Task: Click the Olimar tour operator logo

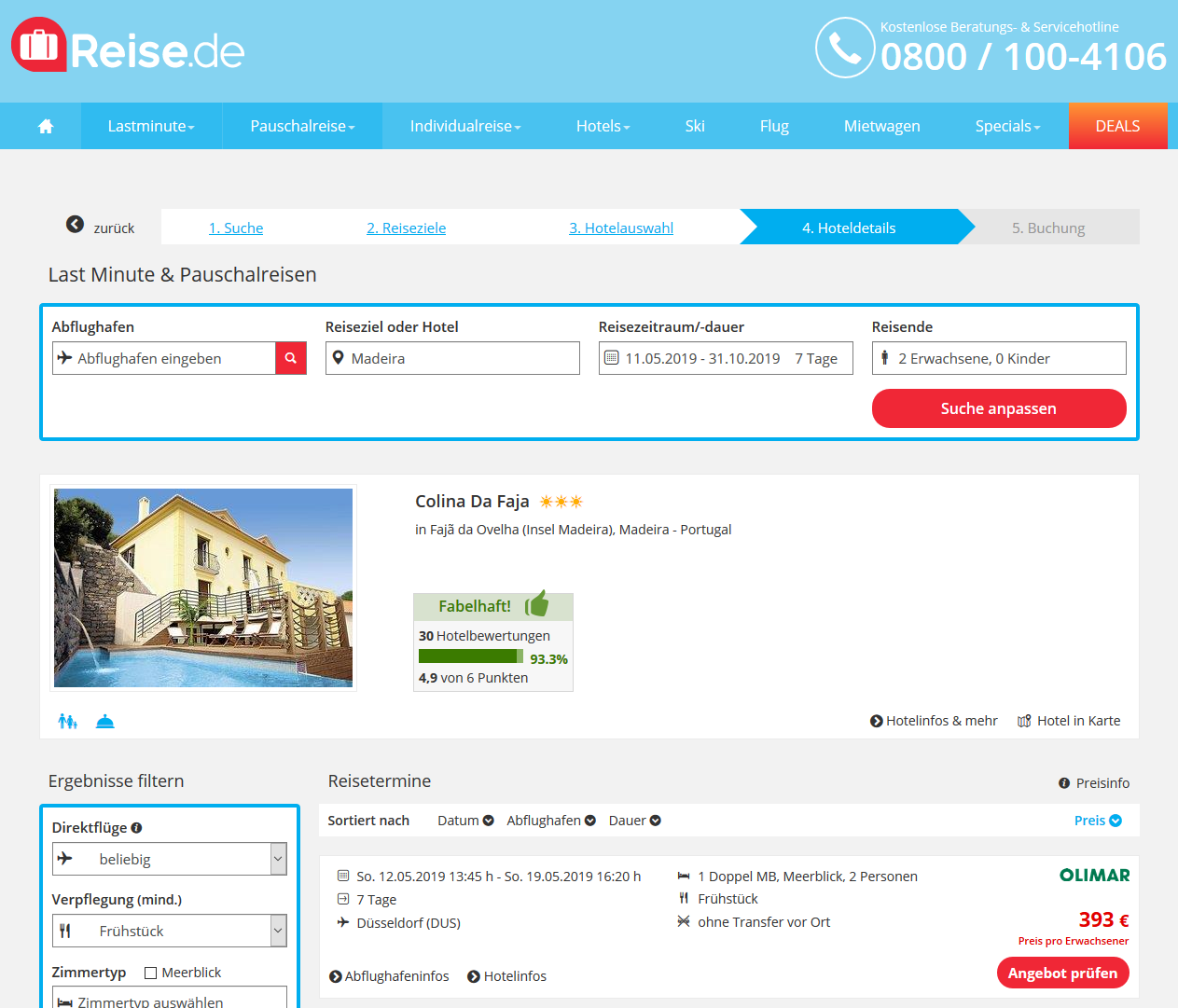Action: point(1095,876)
